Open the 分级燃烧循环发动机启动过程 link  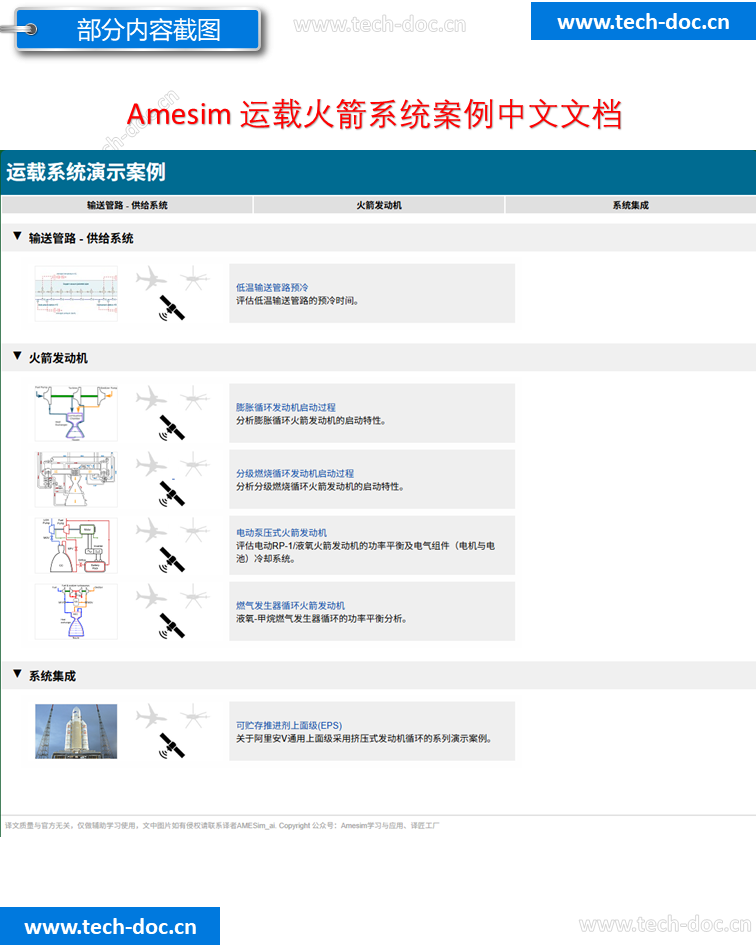295,474
